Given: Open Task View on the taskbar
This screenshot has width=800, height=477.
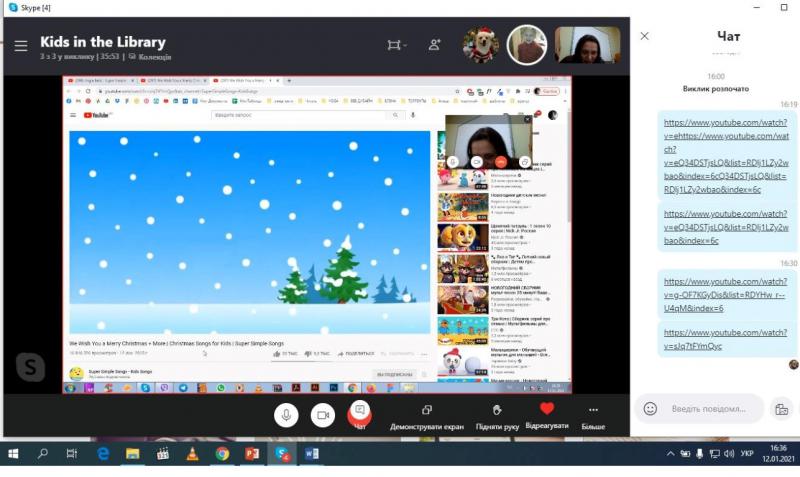Looking at the screenshot, I should [x=72, y=454].
